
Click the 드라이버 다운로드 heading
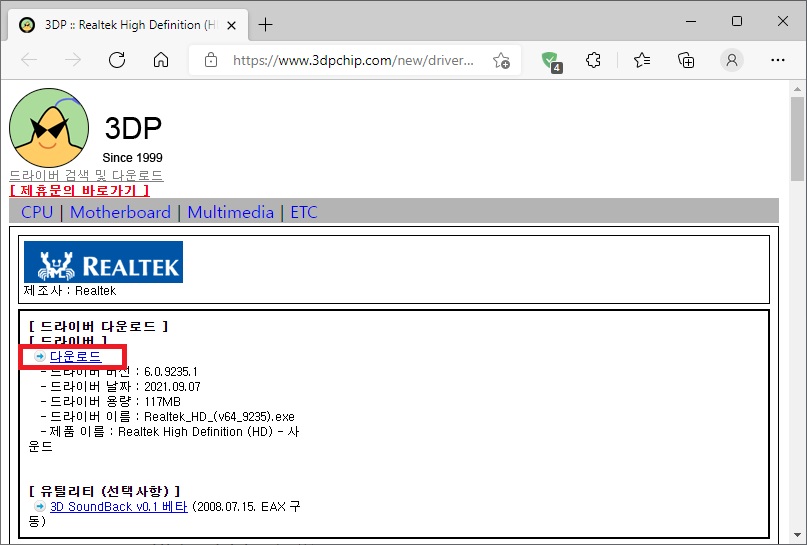click(x=98, y=326)
